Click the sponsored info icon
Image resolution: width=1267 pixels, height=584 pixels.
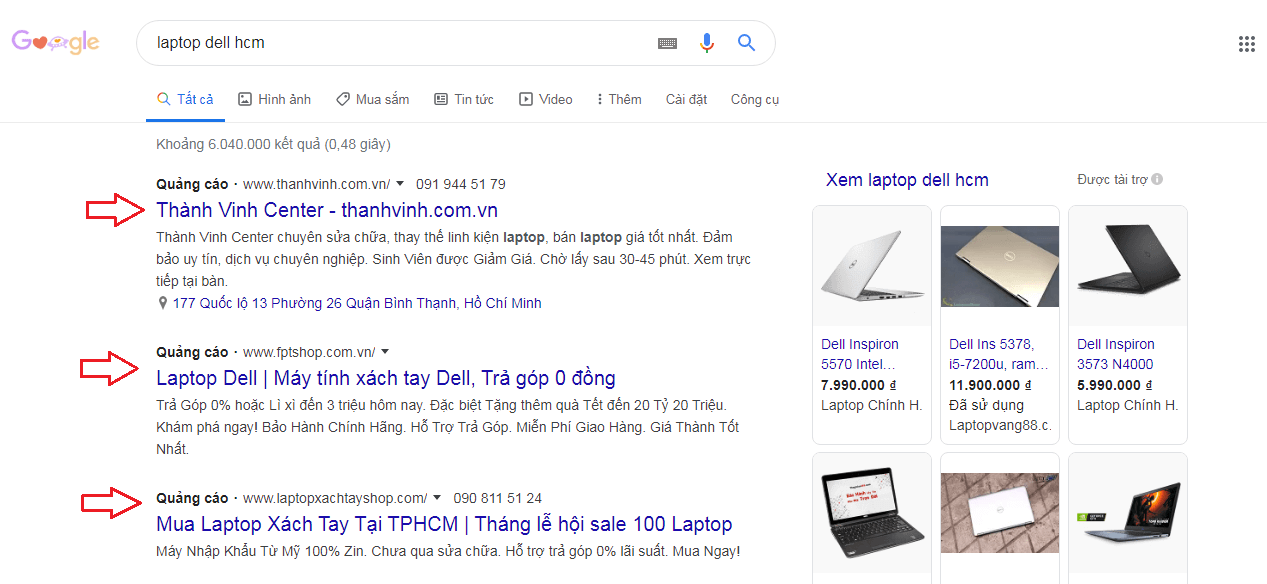1157,180
